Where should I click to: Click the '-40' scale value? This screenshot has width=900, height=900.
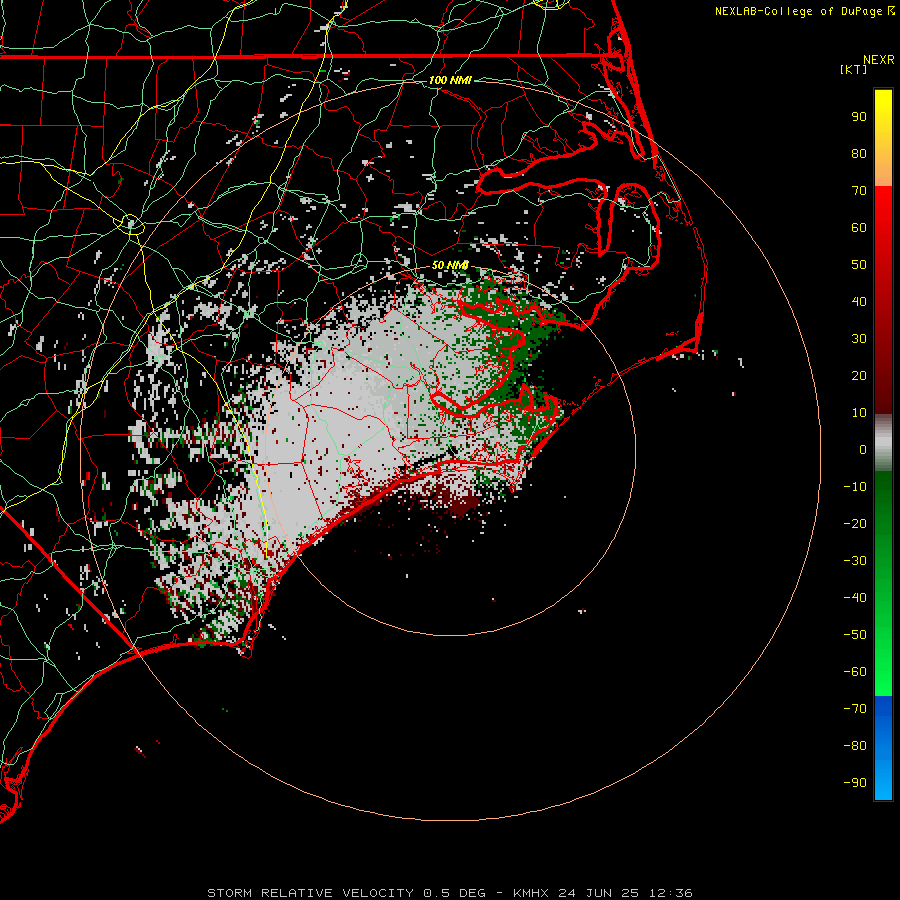pyautogui.click(x=855, y=598)
